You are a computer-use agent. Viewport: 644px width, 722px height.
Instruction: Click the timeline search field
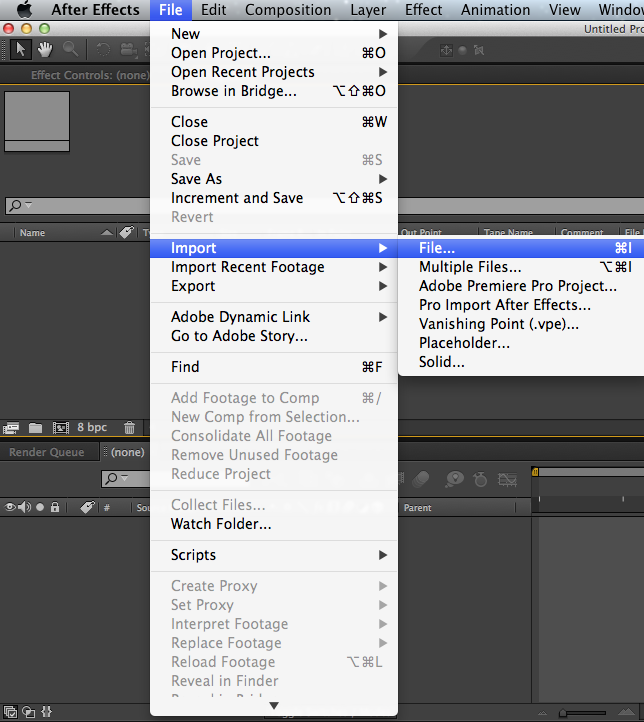(x=126, y=478)
